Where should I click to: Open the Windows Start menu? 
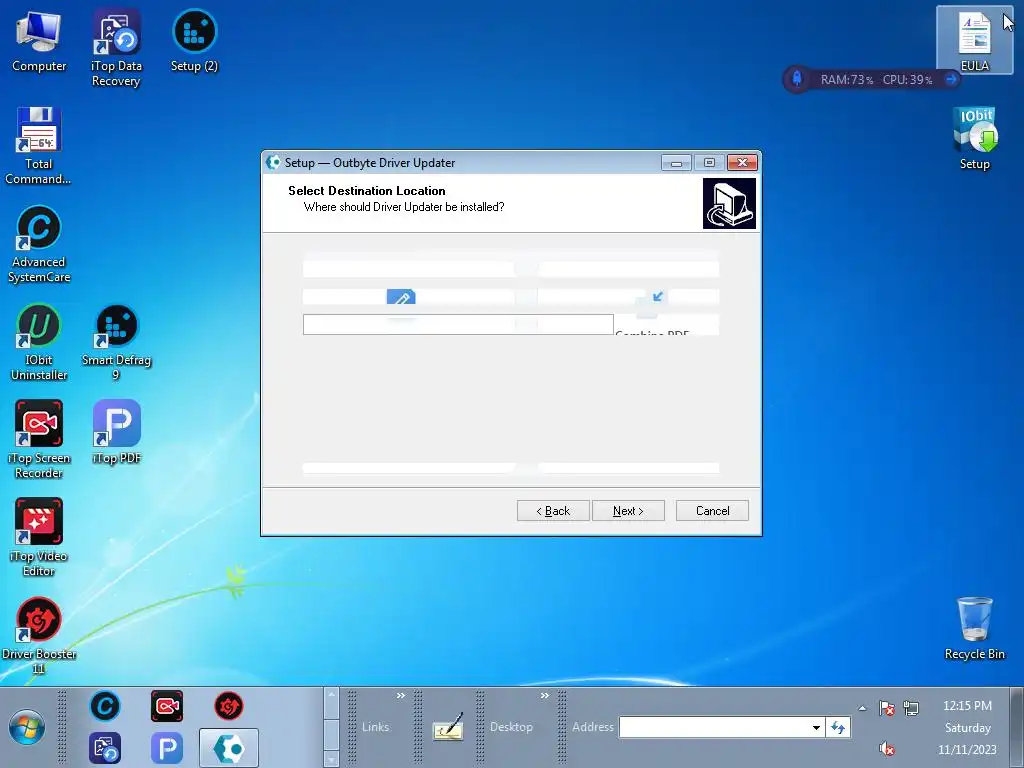coord(27,728)
